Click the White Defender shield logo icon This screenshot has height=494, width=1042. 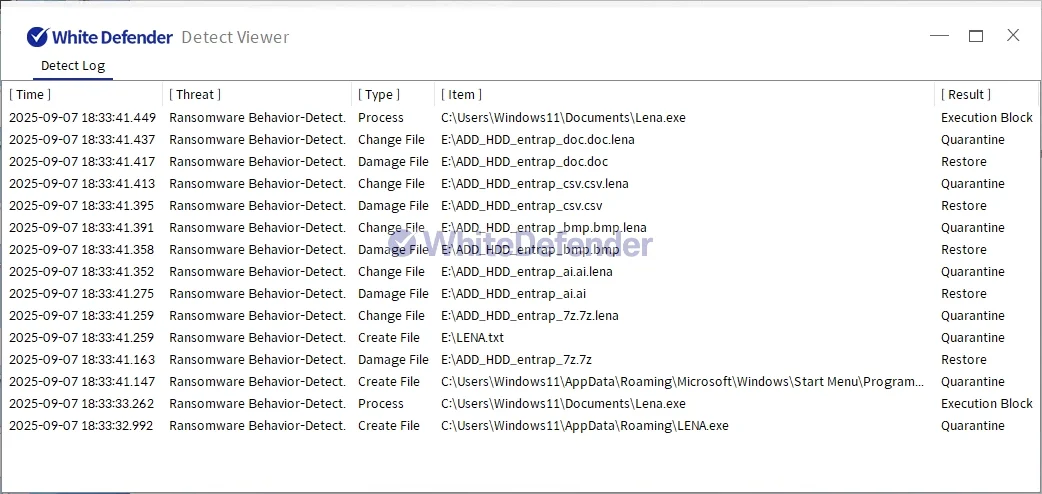[37, 37]
